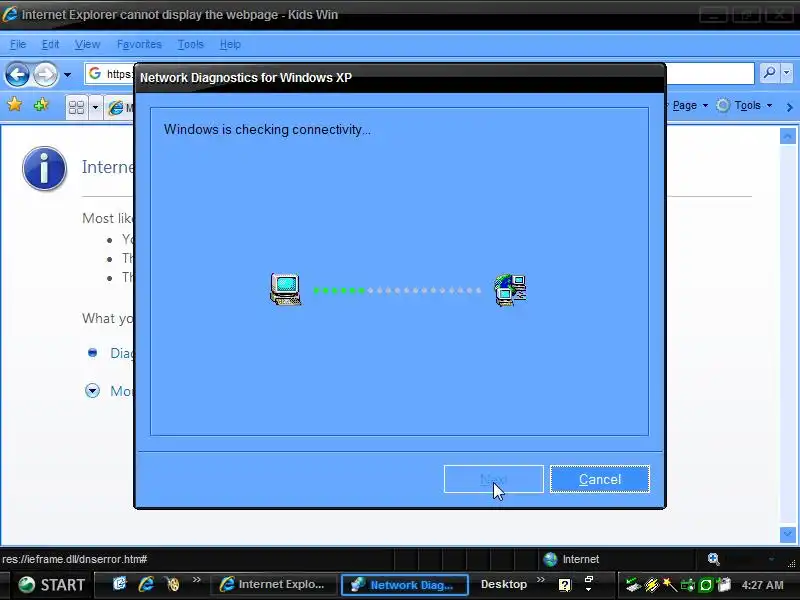Click the search magnifier button
The width and height of the screenshot is (800, 600).
[769, 73]
